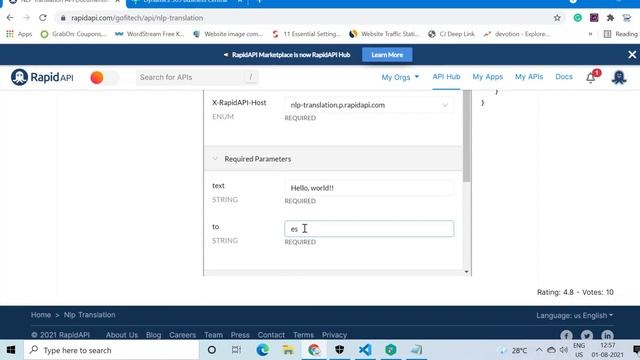The height and width of the screenshot is (360, 640).
Task: Click the scrollbar down arrow
Action: [467, 272]
